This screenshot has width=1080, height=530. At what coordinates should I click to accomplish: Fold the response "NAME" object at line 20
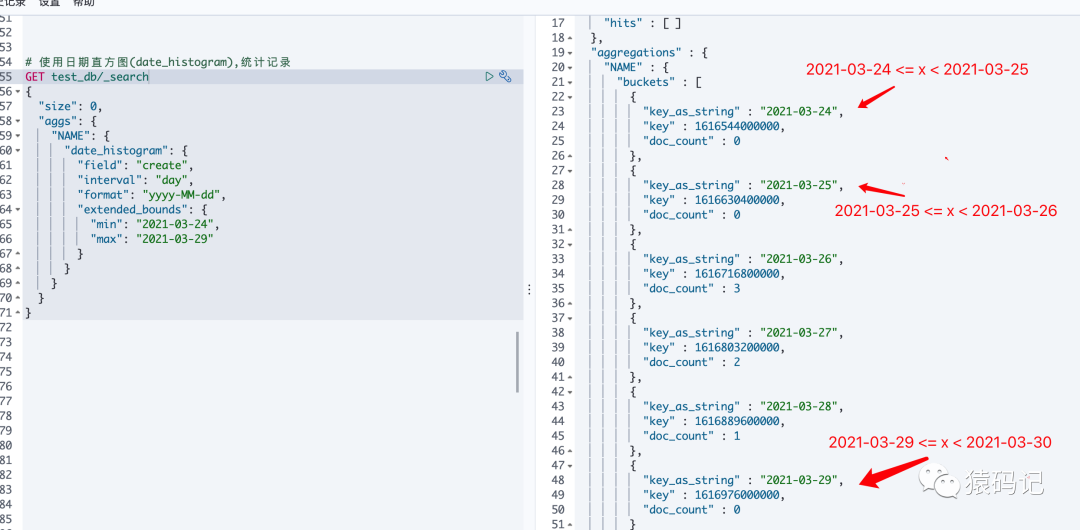(x=570, y=68)
